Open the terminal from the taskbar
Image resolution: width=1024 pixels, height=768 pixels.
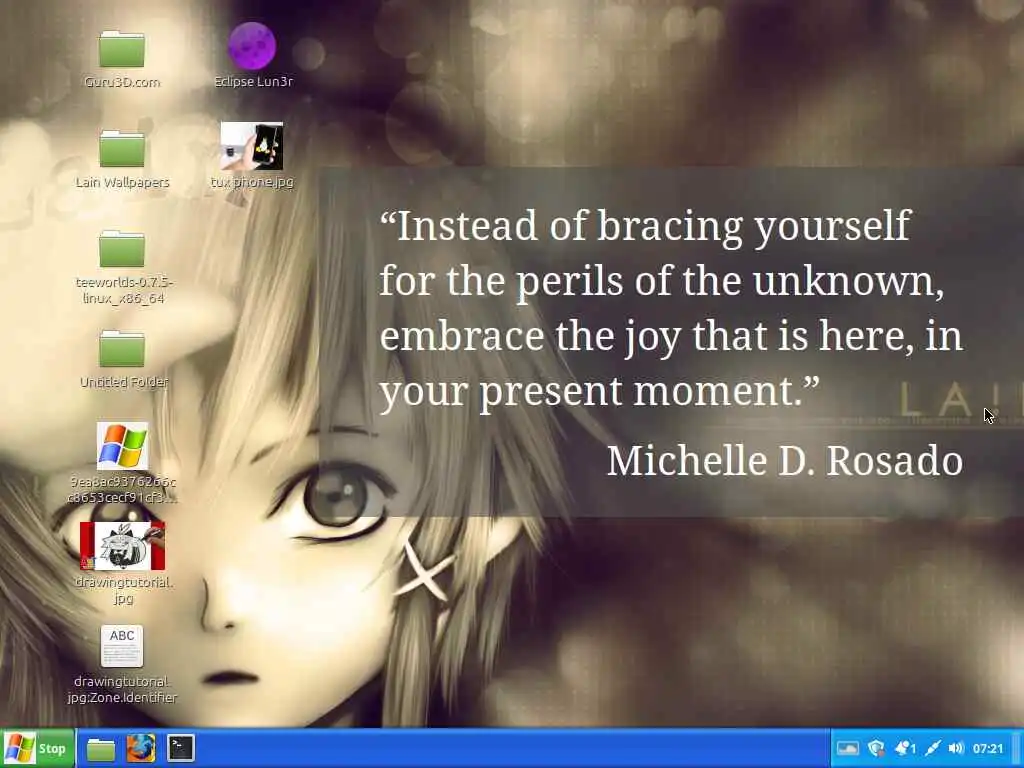pyautogui.click(x=181, y=748)
